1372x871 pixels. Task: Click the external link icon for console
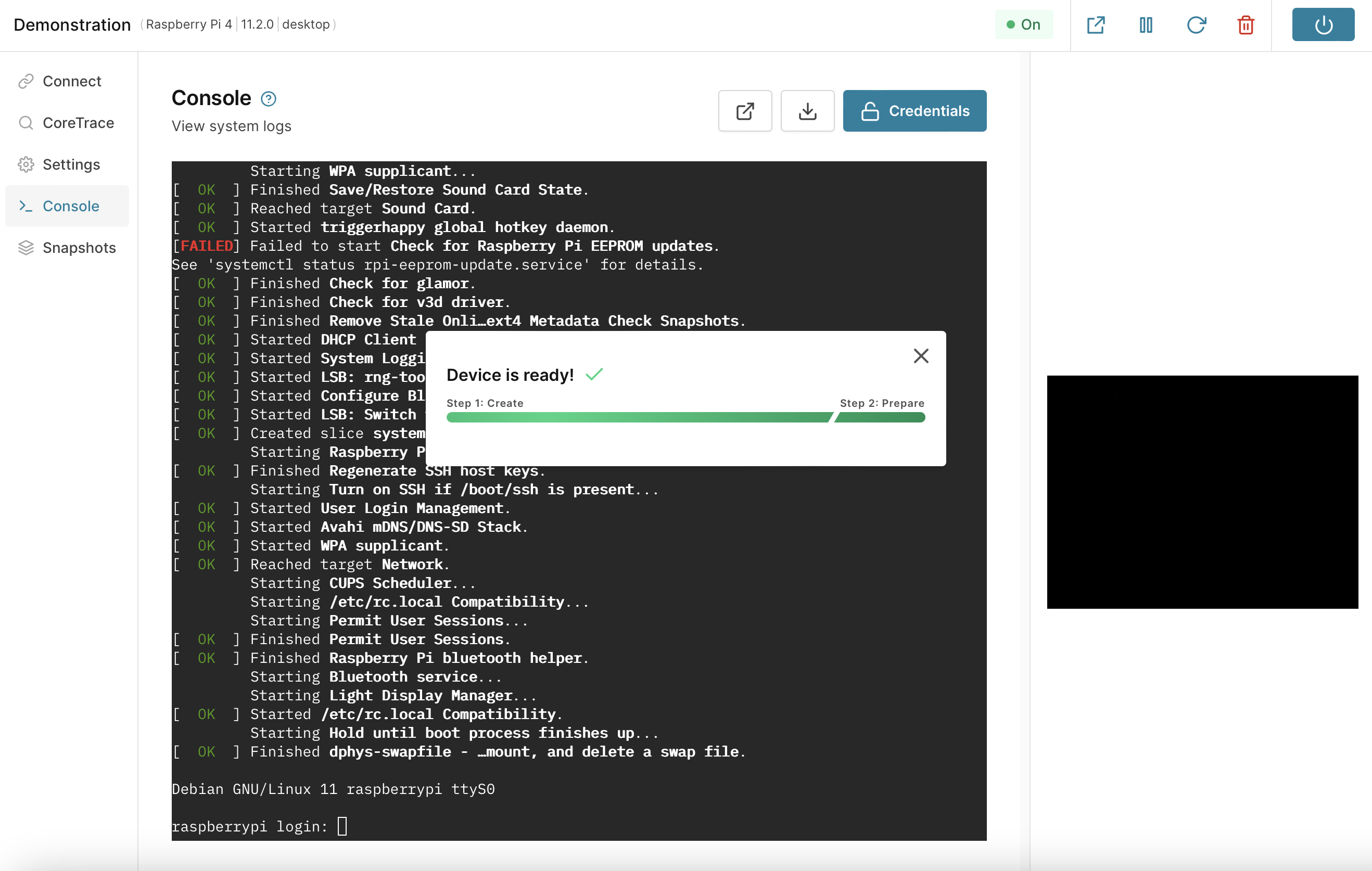pyautogui.click(x=745, y=110)
